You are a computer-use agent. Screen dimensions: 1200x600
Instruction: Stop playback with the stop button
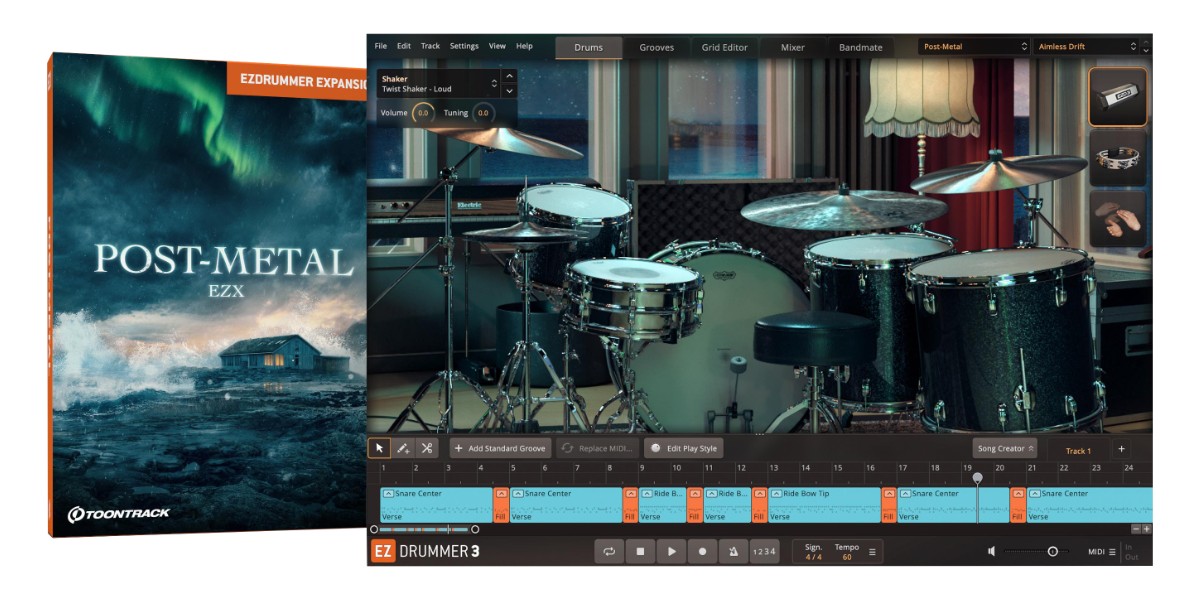(640, 551)
